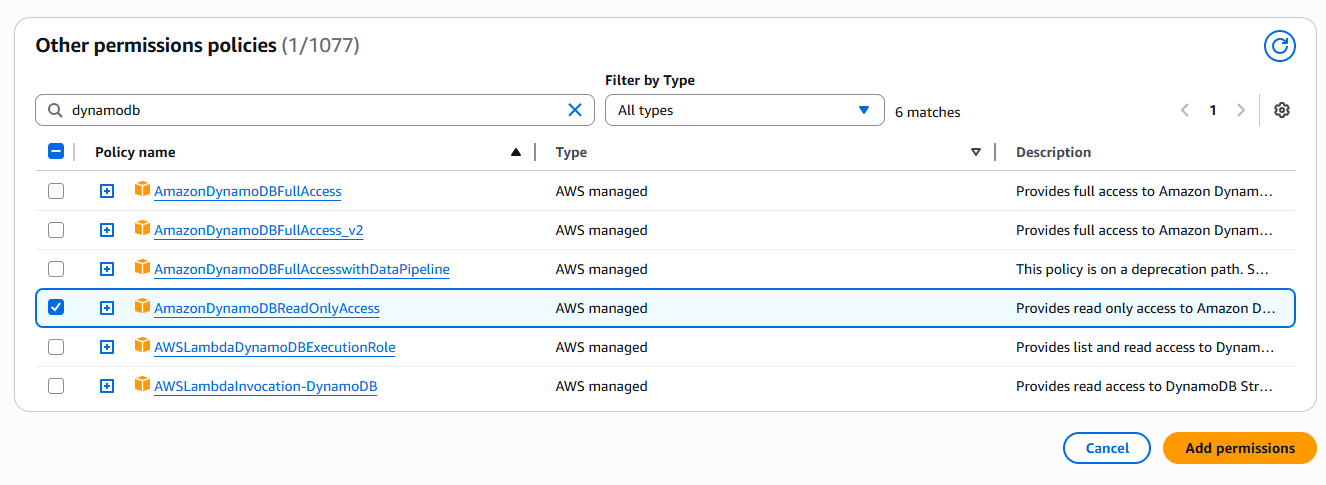Viewport: 1326px width, 485px height.
Task: Expand the AmazonDynamoDBFullAccess policy details
Action: [107, 191]
